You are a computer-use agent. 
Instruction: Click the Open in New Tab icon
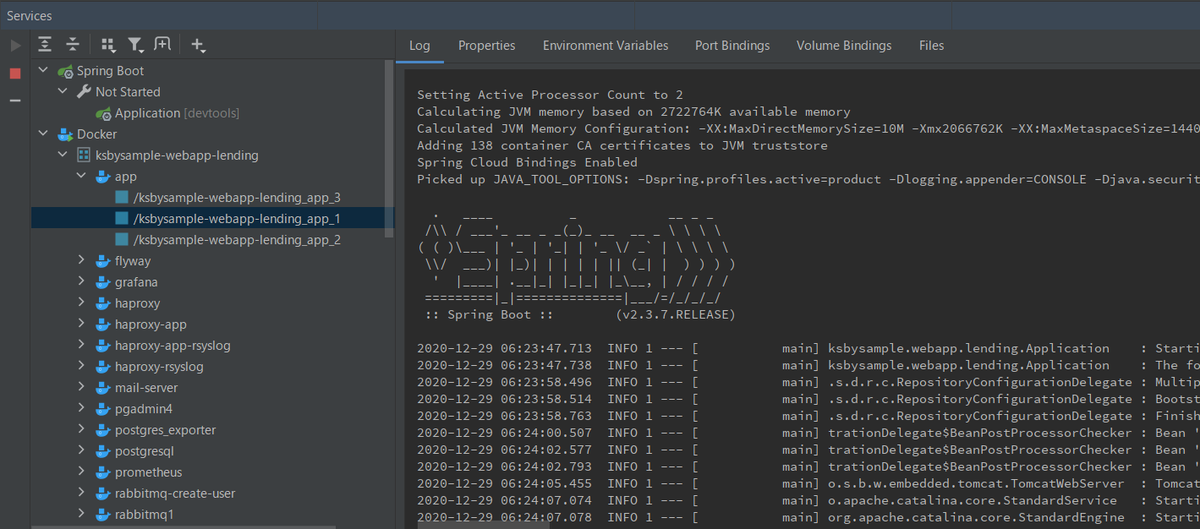163,45
